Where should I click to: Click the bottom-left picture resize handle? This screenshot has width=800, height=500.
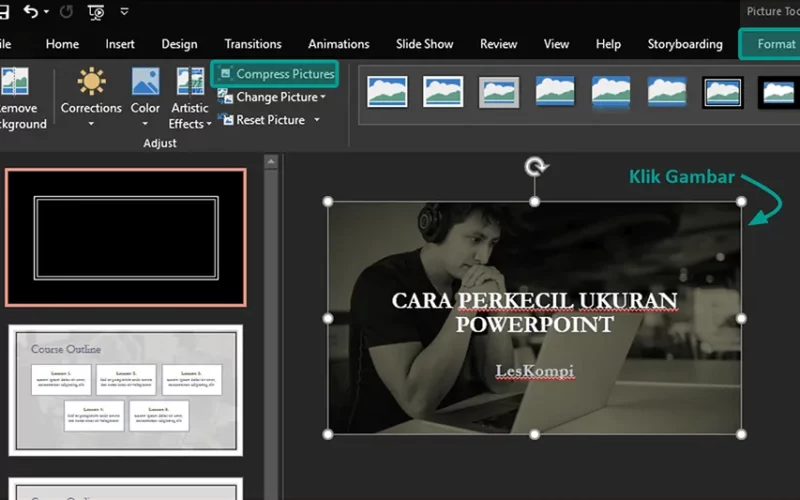point(328,434)
